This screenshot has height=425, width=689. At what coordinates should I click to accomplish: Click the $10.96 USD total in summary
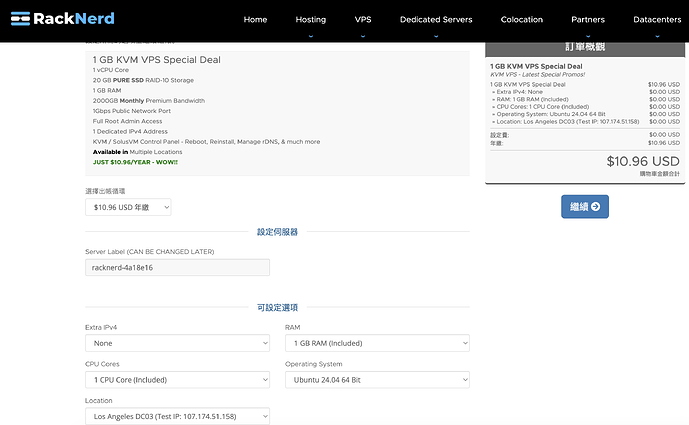pyautogui.click(x=643, y=160)
